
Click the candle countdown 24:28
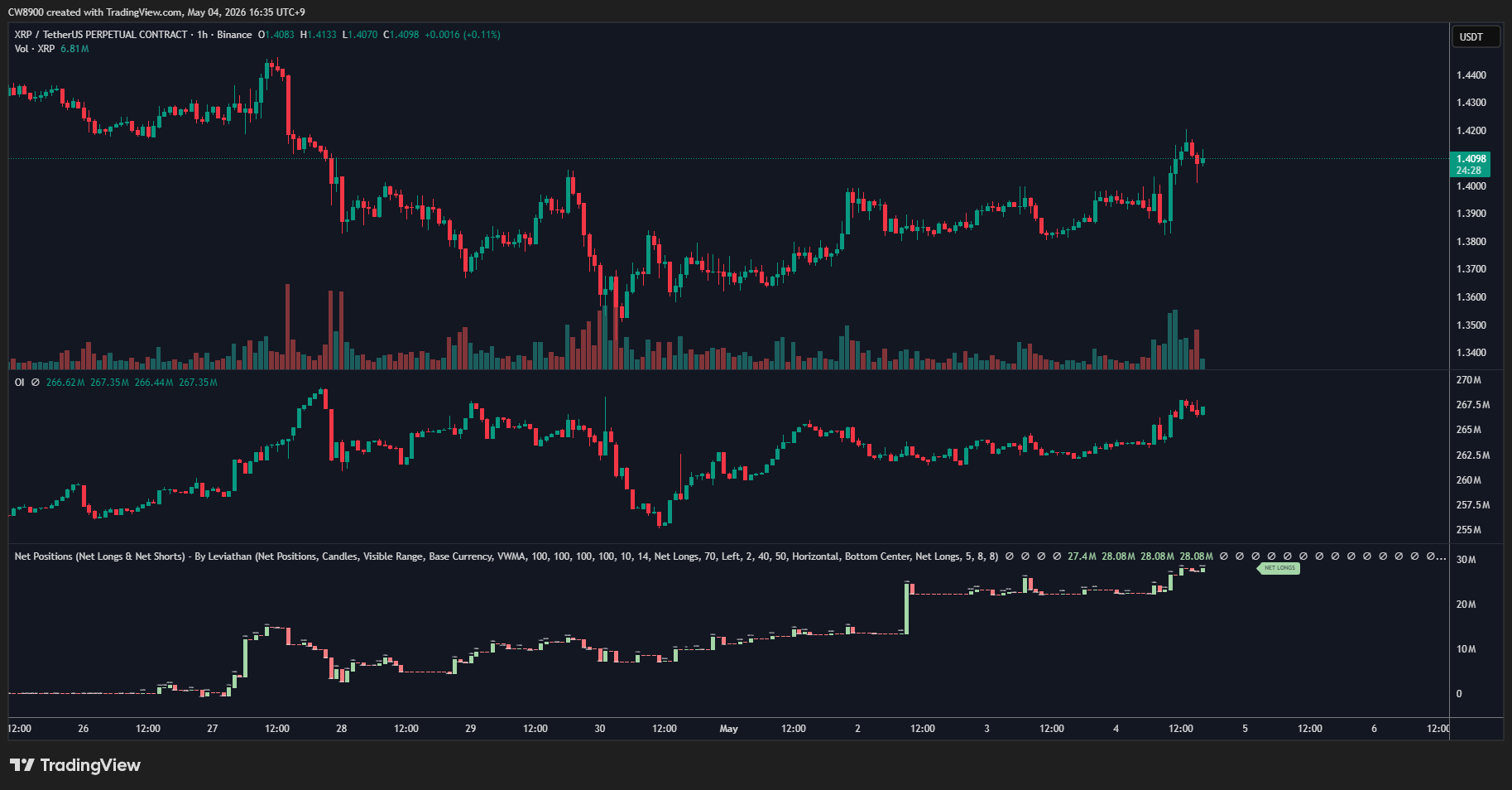(1468, 171)
